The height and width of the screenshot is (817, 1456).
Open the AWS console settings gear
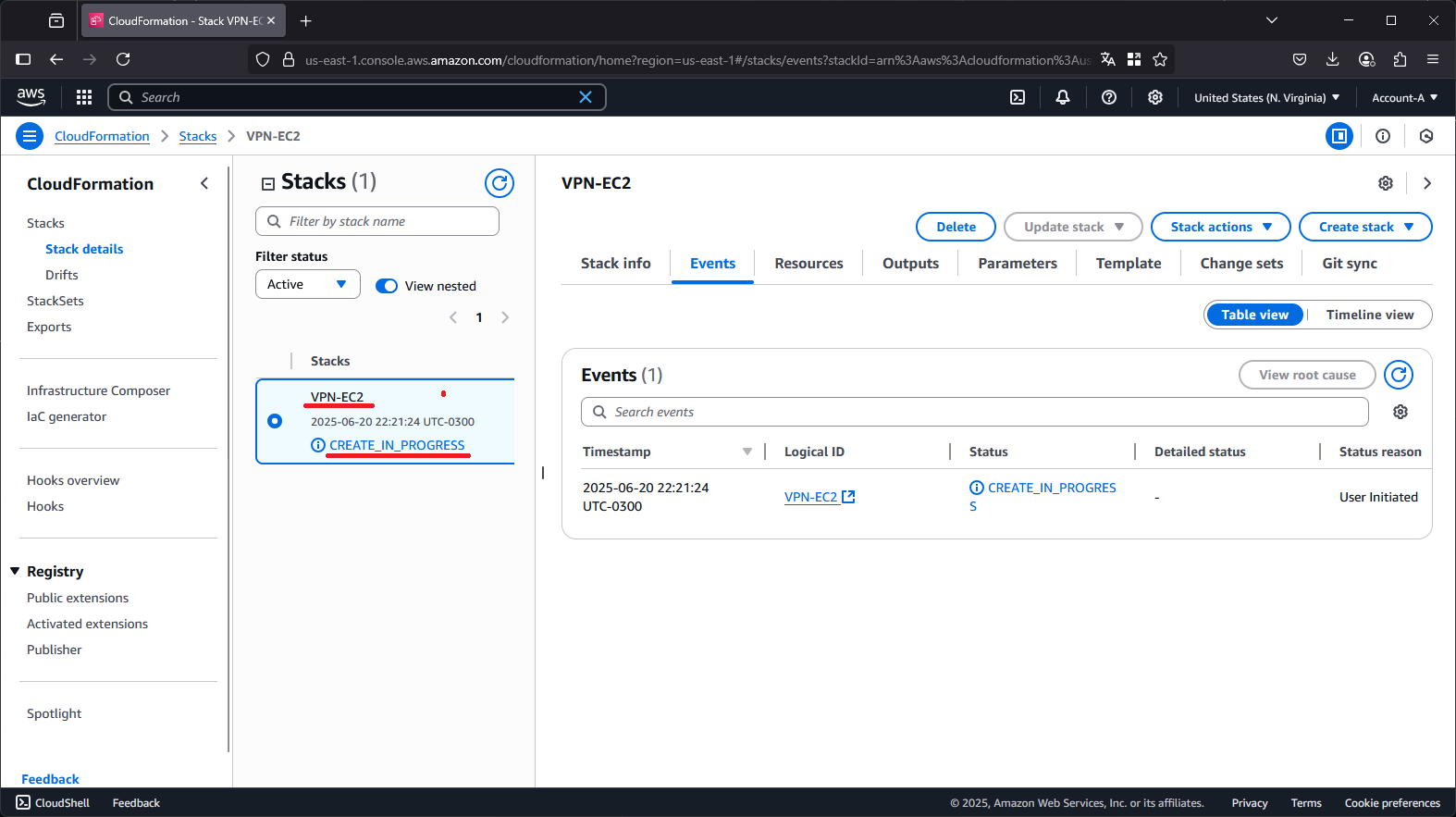coord(1155,97)
